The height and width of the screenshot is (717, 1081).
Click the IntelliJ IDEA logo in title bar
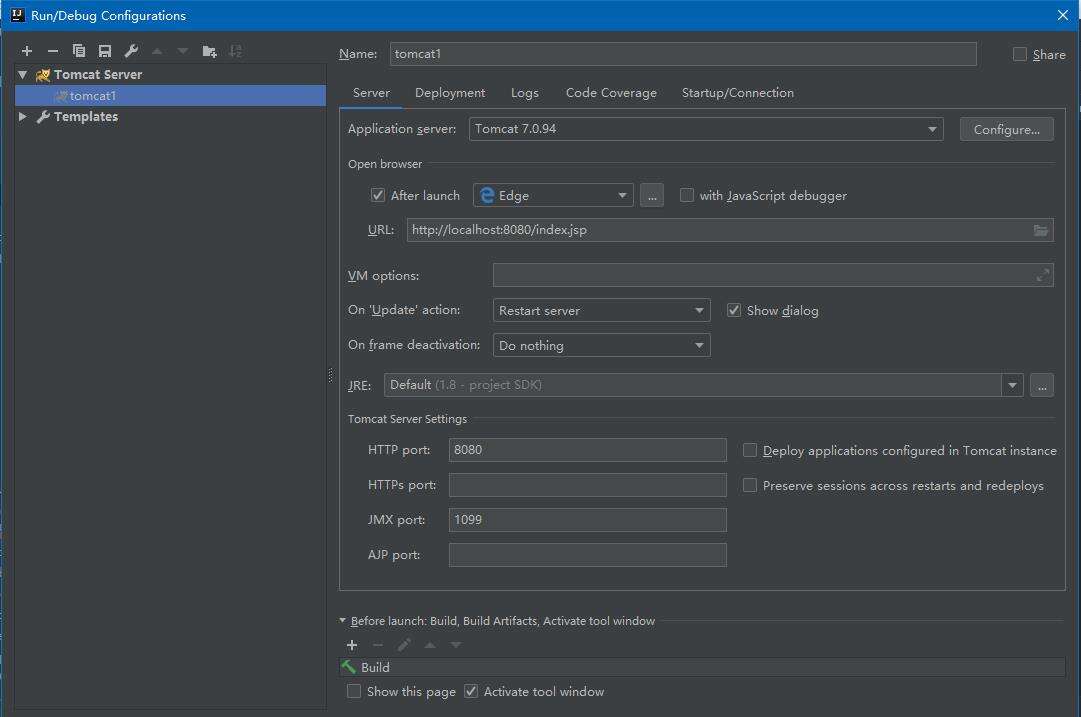[x=18, y=15]
